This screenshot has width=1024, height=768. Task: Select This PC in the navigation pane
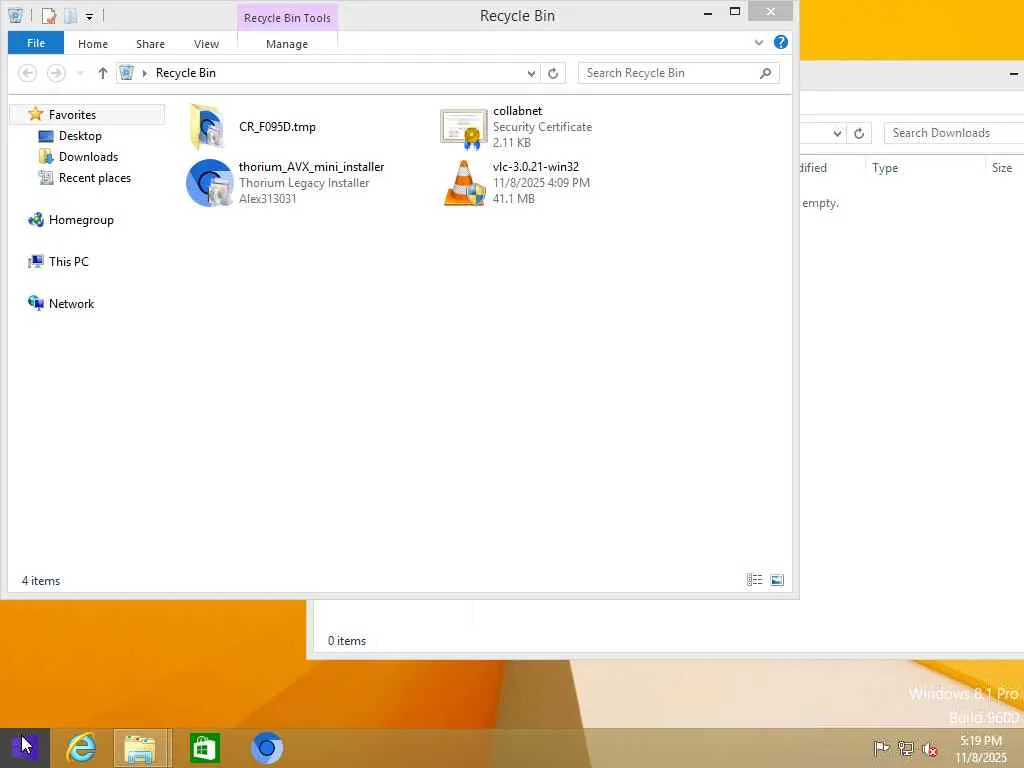(x=58, y=262)
